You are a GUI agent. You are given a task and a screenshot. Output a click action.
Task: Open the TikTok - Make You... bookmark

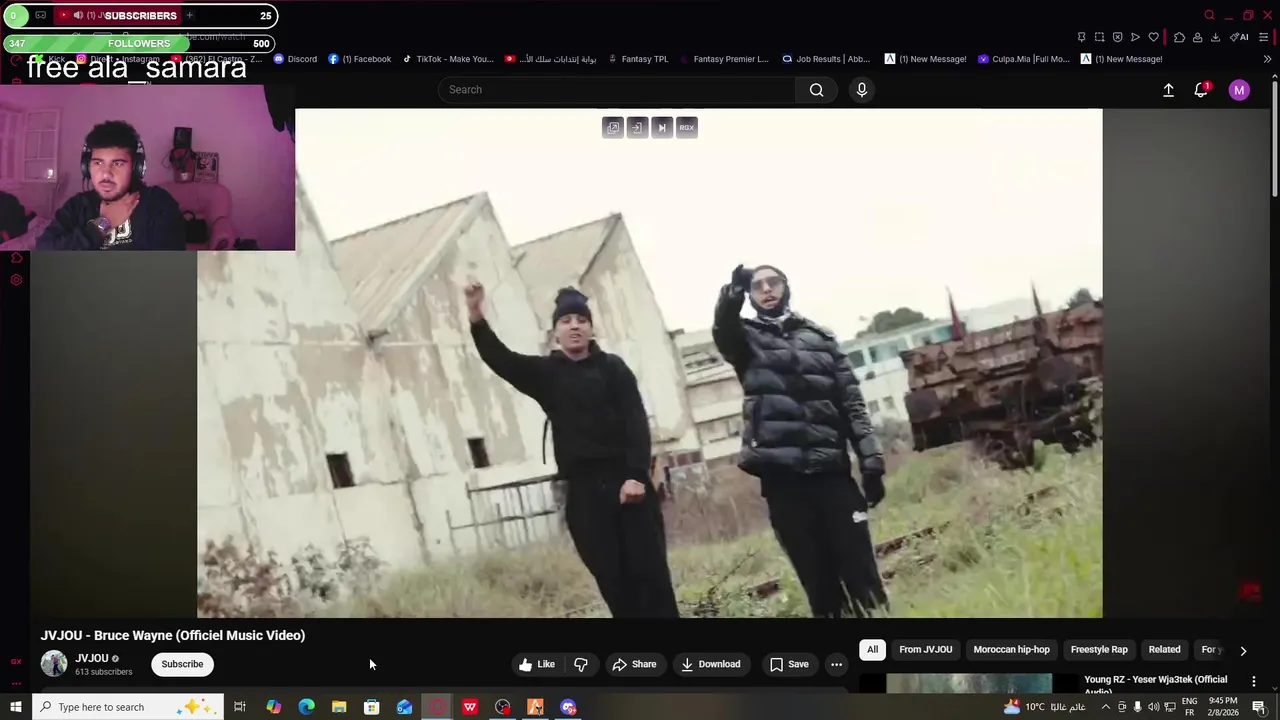point(448,59)
